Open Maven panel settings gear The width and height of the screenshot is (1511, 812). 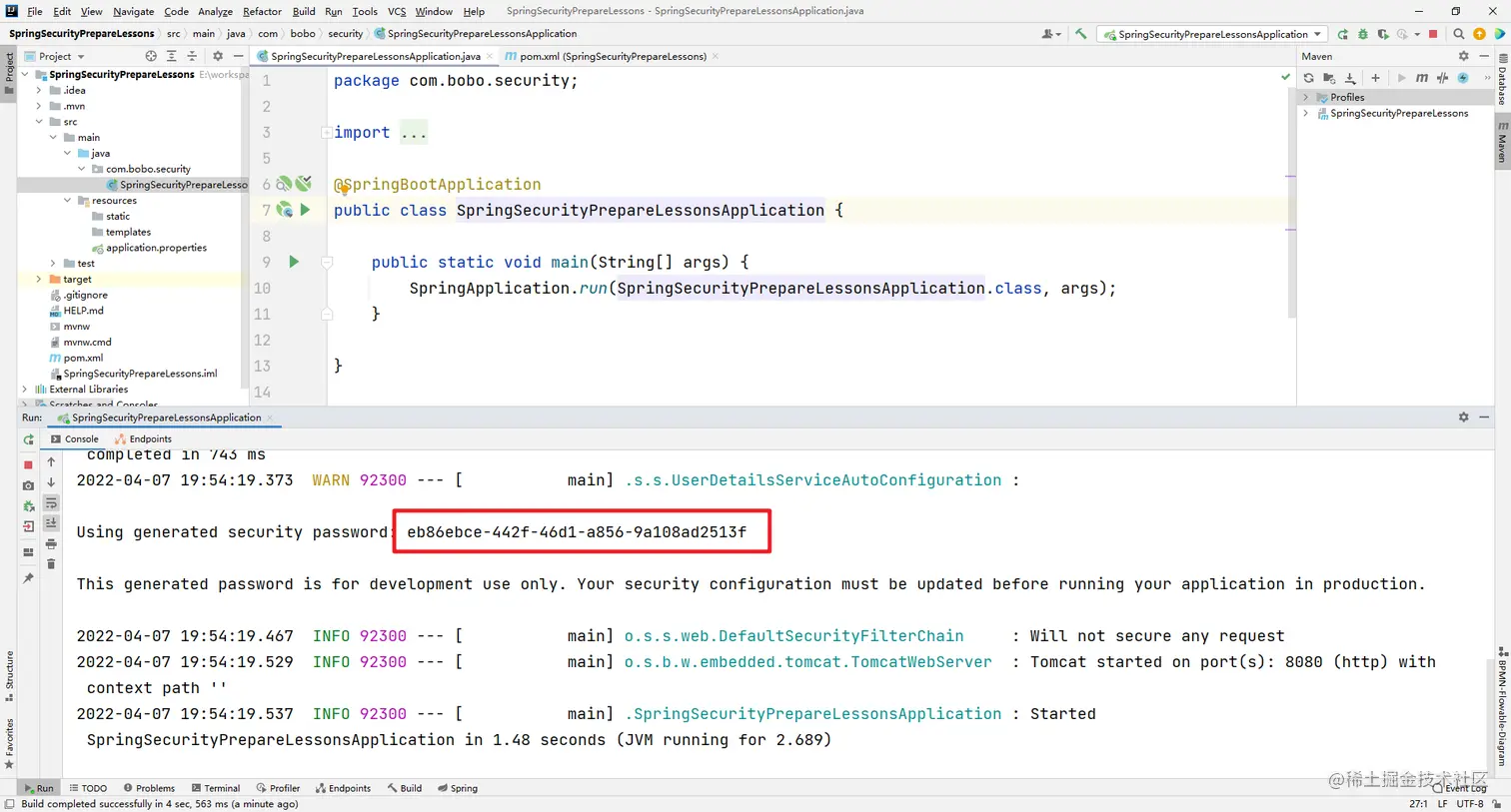click(1464, 56)
